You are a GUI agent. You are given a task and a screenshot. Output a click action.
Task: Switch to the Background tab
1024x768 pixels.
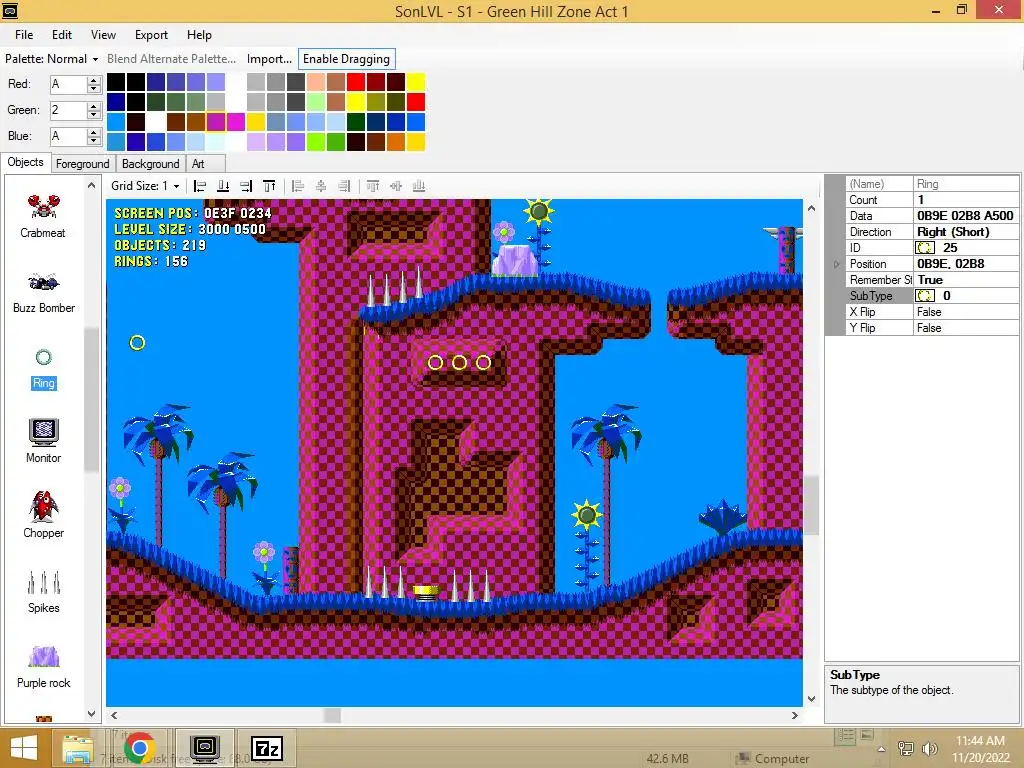pyautogui.click(x=150, y=164)
